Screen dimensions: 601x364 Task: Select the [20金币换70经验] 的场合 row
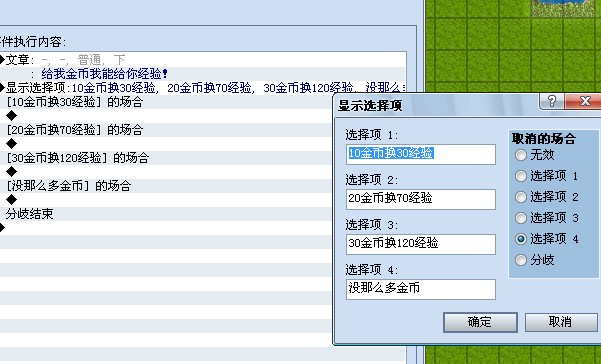[x=166, y=130]
